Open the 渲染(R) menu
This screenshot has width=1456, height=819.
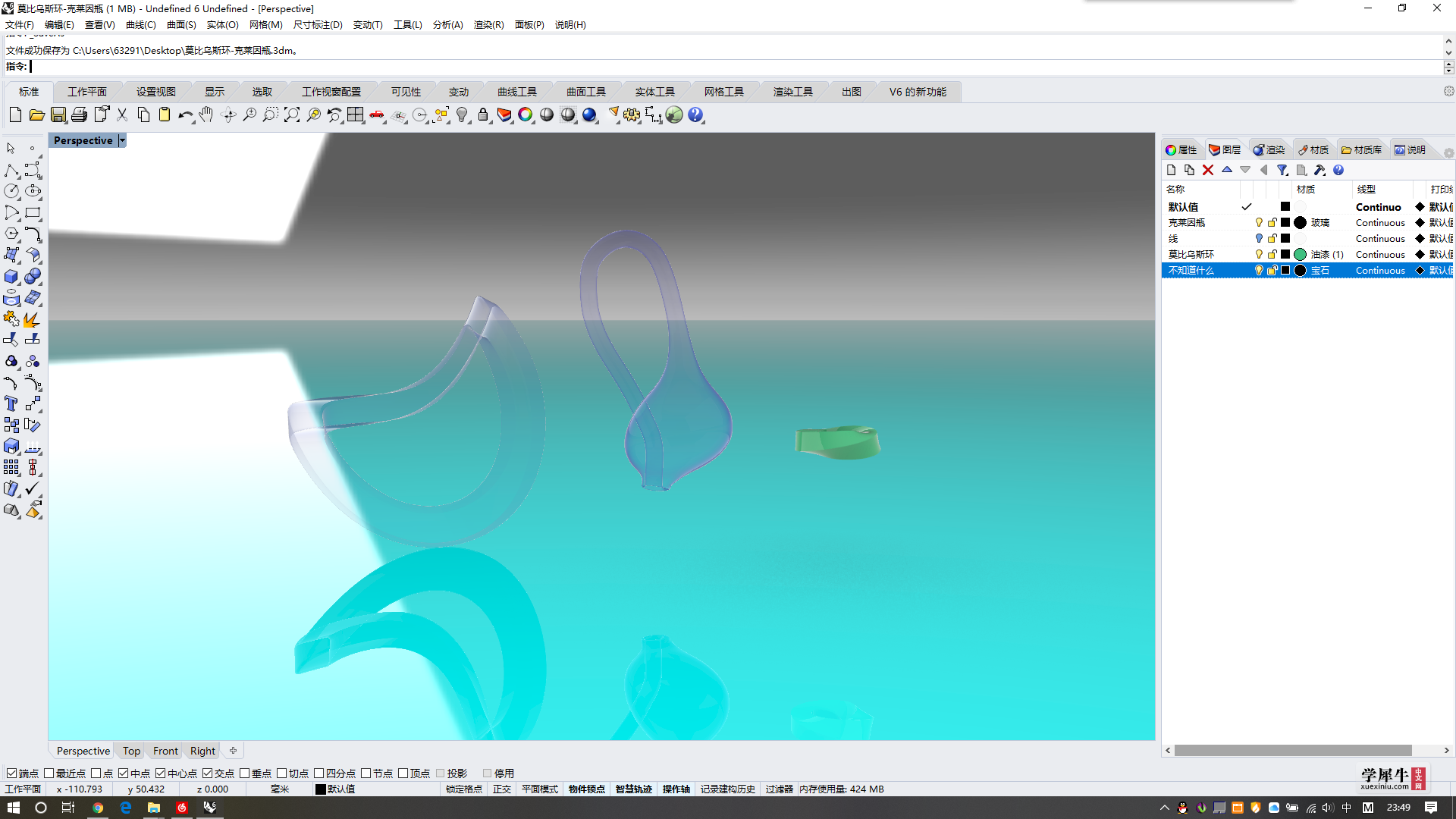pyautogui.click(x=488, y=25)
